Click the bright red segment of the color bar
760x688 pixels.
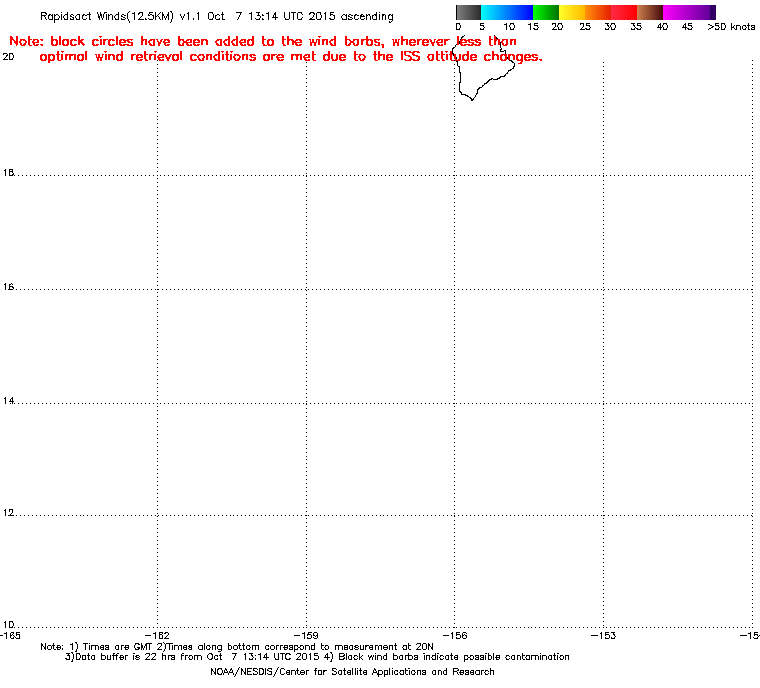coord(624,12)
